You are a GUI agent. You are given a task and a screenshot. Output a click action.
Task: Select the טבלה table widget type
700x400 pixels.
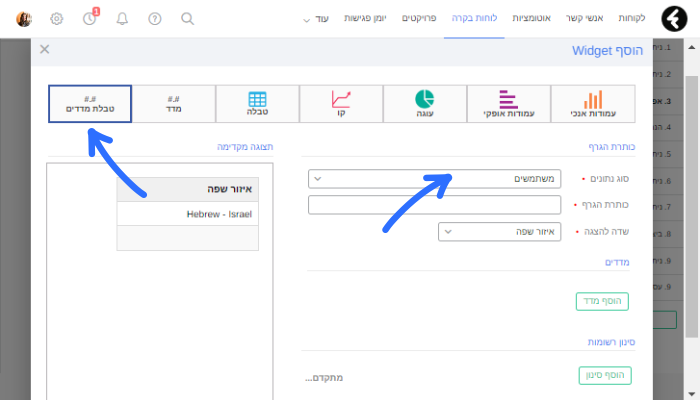pos(258,104)
